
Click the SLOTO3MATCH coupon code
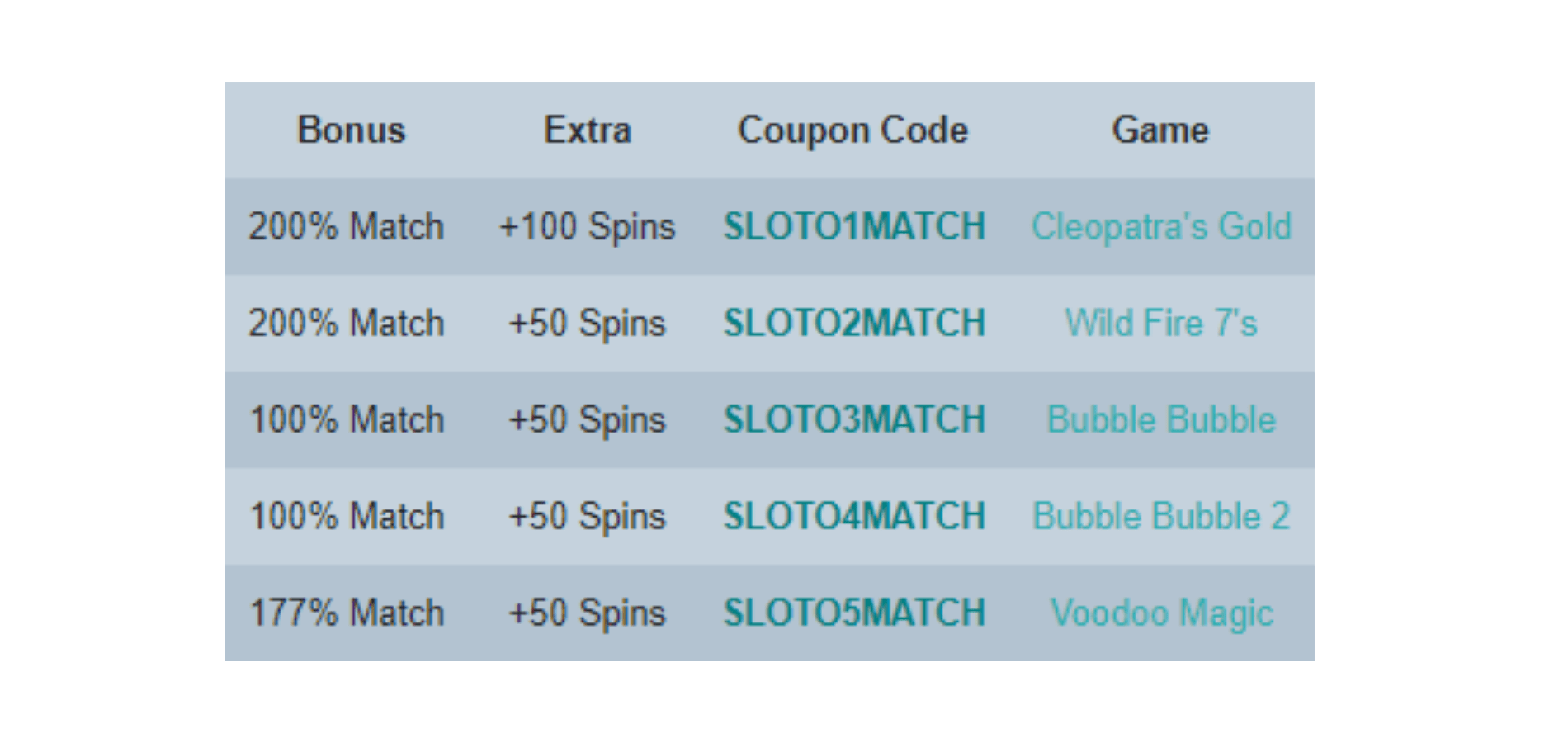(x=854, y=419)
